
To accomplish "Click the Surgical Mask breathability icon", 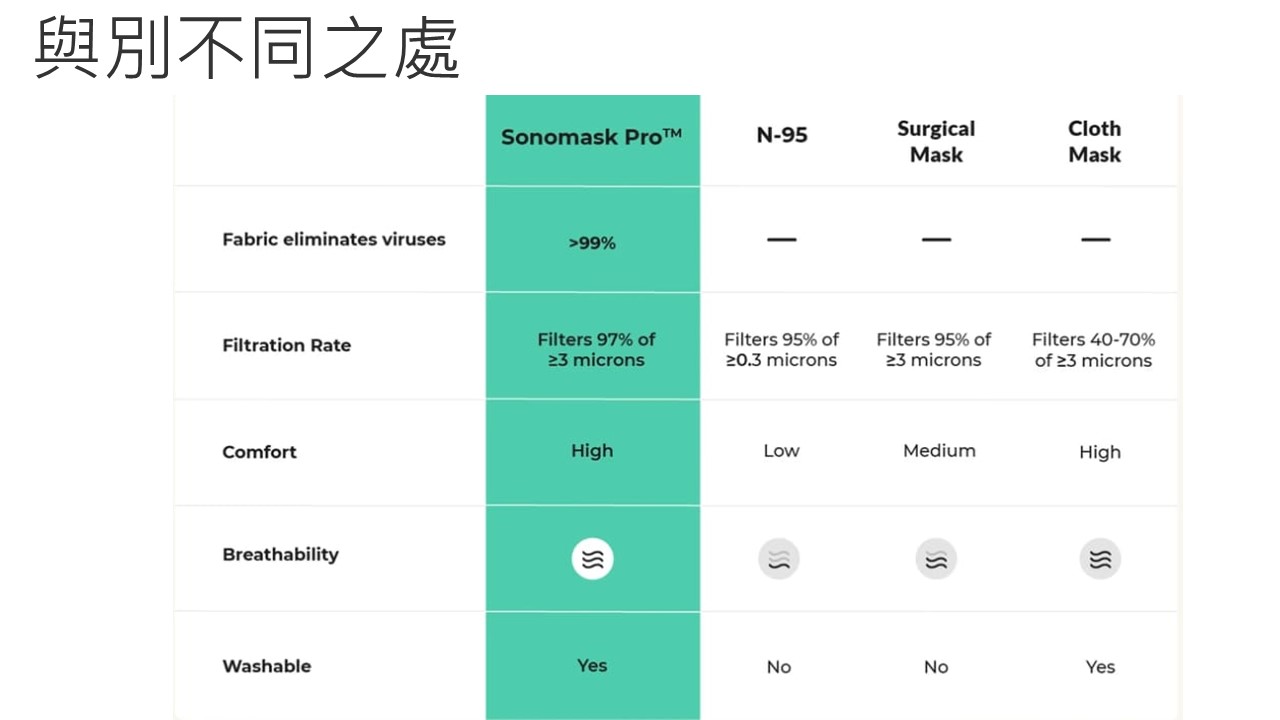I will [936, 559].
